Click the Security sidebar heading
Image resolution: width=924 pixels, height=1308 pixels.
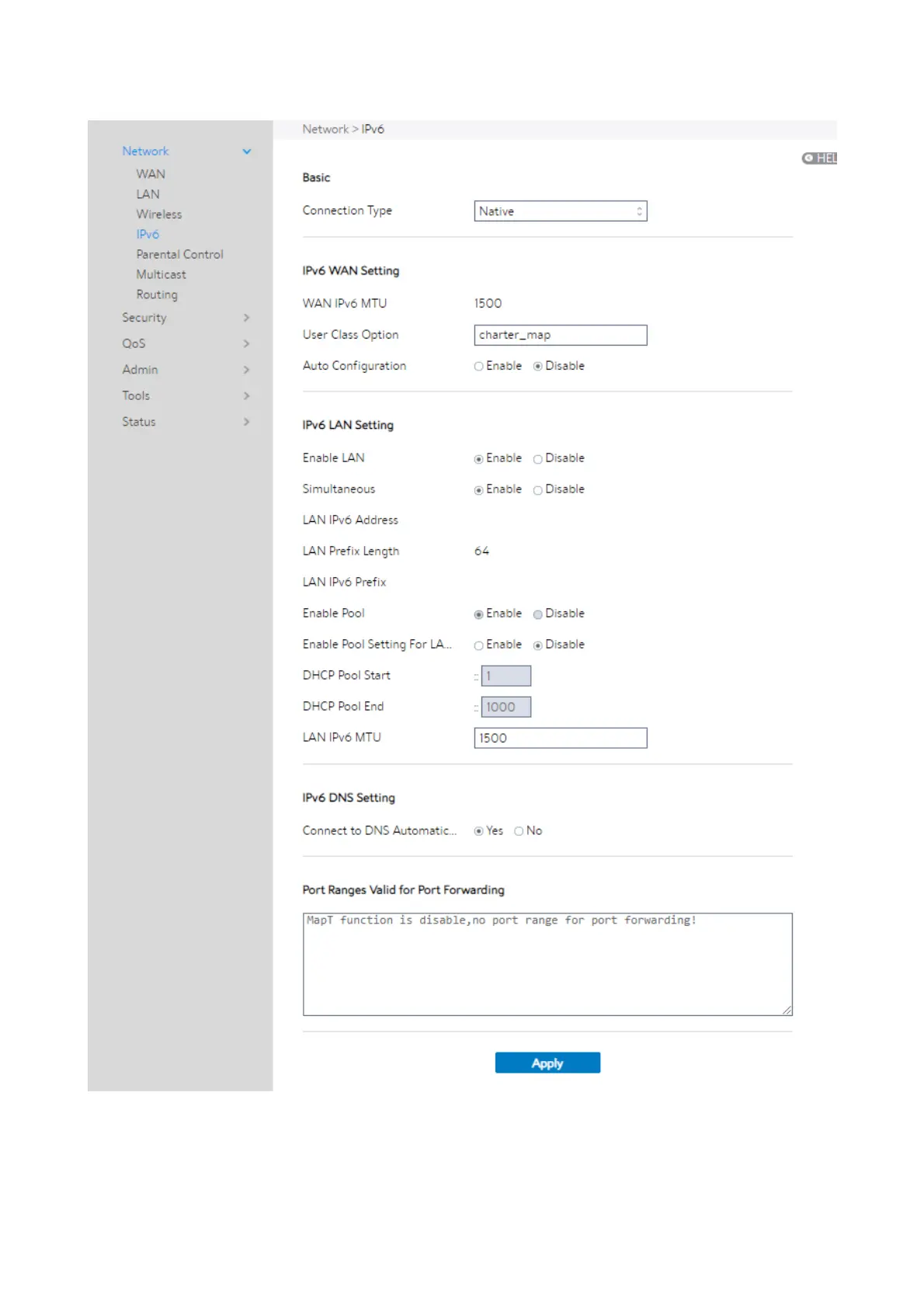[x=144, y=318]
